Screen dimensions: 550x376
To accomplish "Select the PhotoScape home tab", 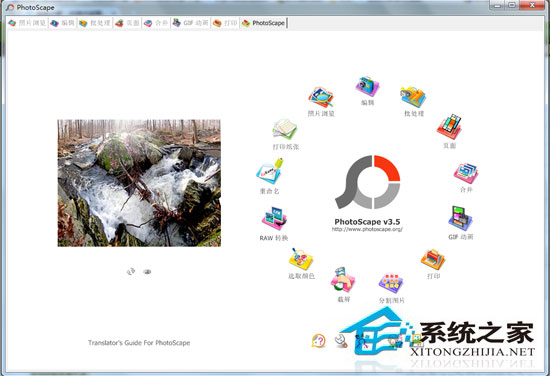I will click(x=263, y=23).
